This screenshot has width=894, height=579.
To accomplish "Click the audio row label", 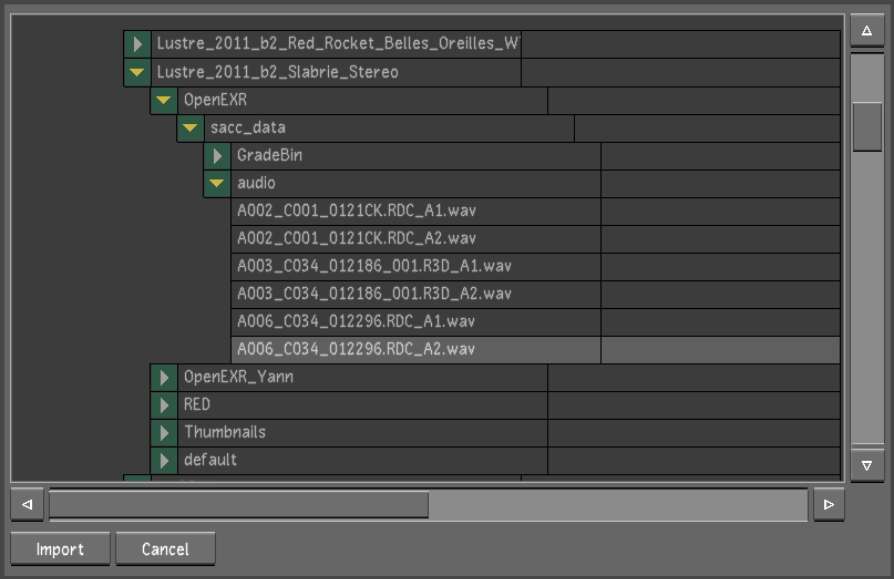I will tap(256, 184).
